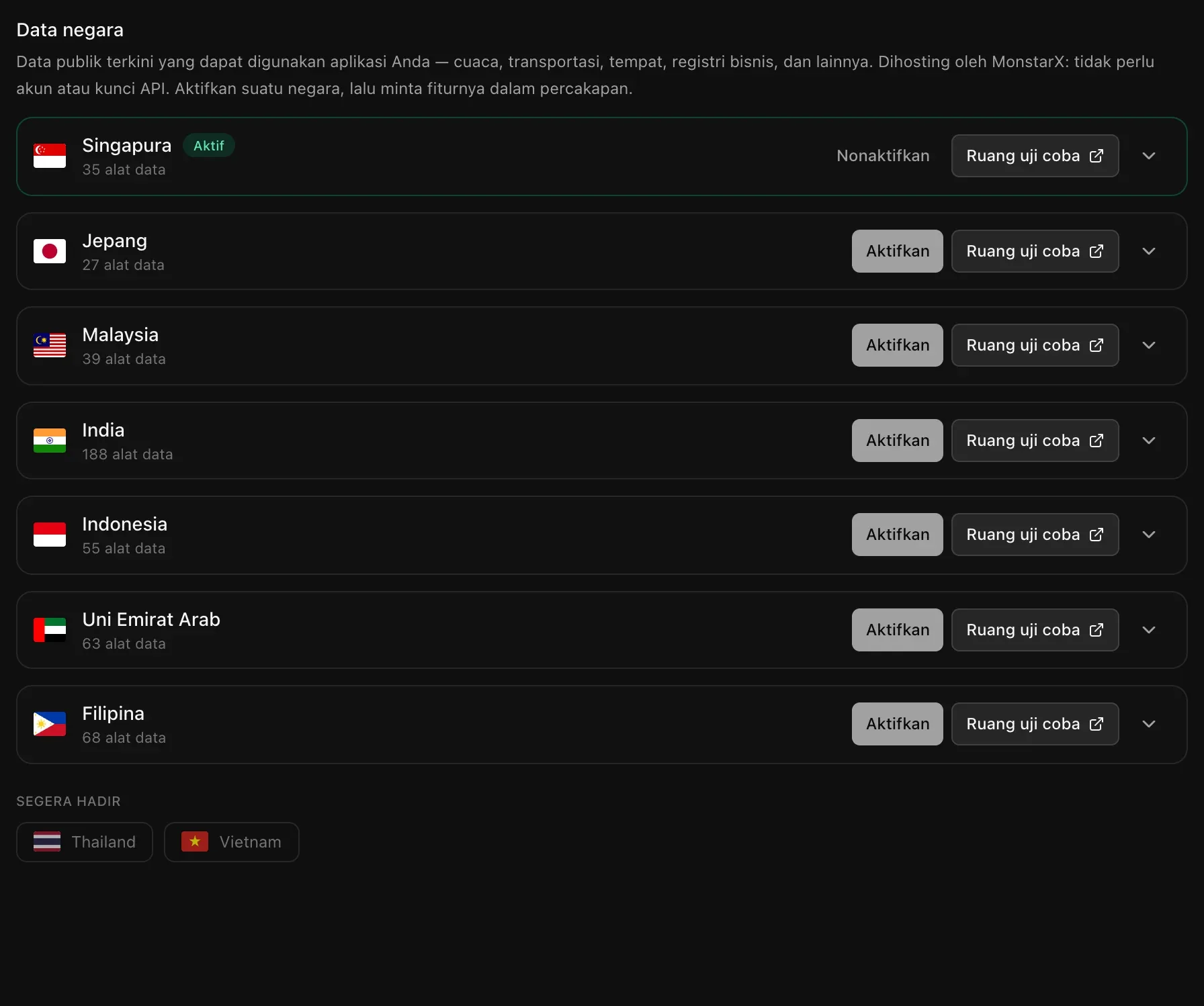Click the "Data negara" heading
The image size is (1204, 1006).
(70, 30)
